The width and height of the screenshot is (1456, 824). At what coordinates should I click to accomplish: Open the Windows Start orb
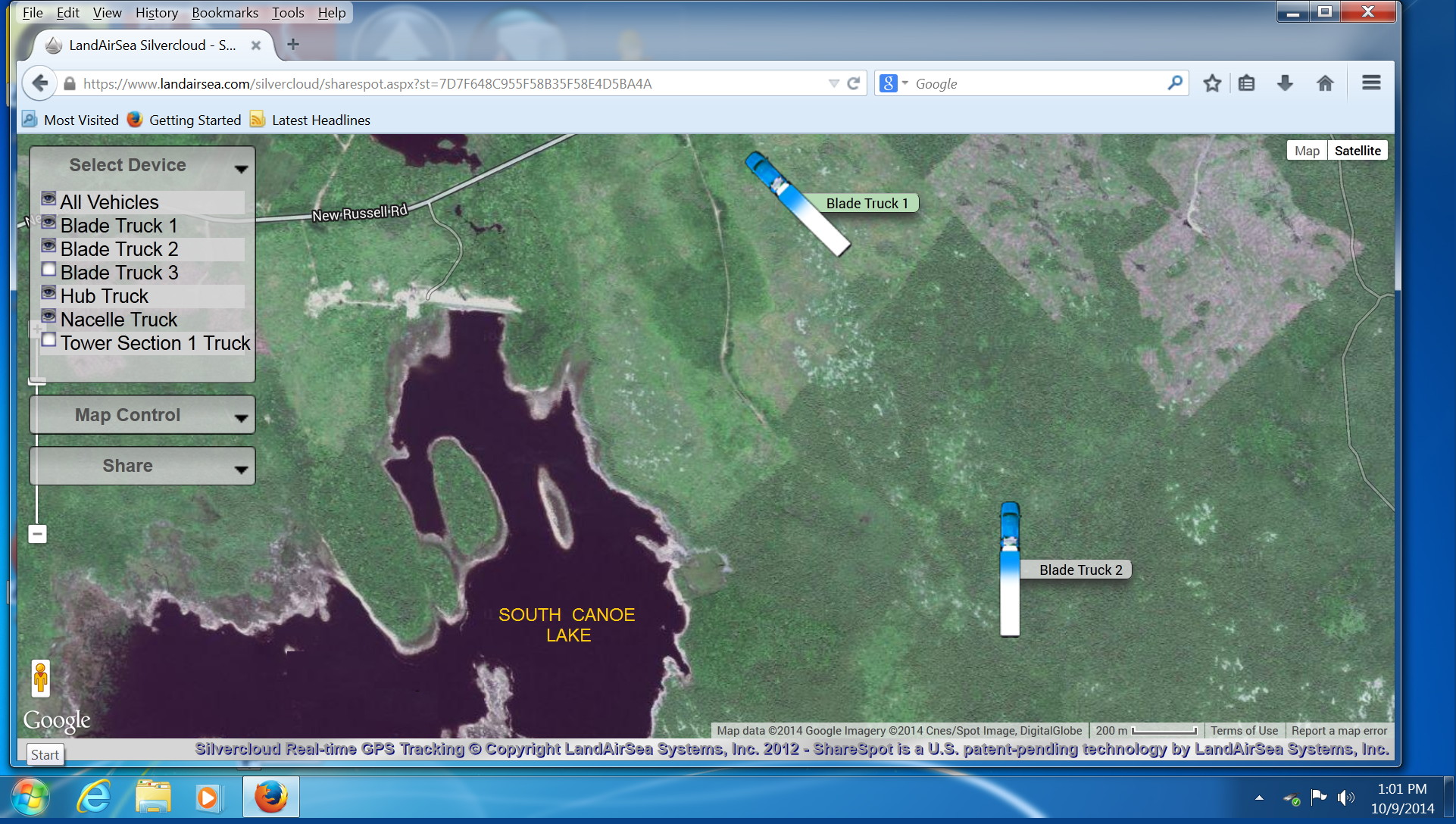point(30,797)
